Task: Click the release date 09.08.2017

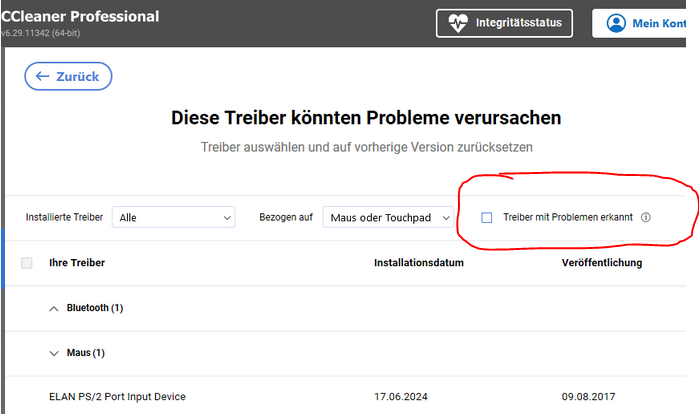Action: pos(589,397)
